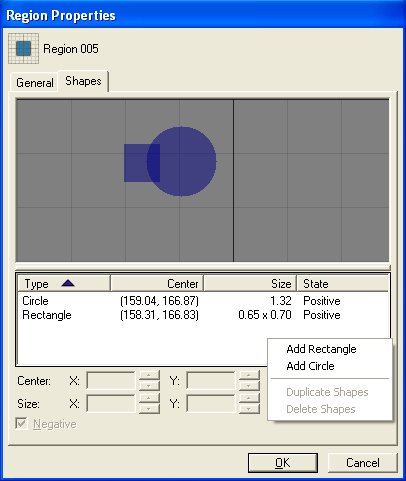Click the Size column header
Screen dimensions: 406x481
[x=250, y=284]
